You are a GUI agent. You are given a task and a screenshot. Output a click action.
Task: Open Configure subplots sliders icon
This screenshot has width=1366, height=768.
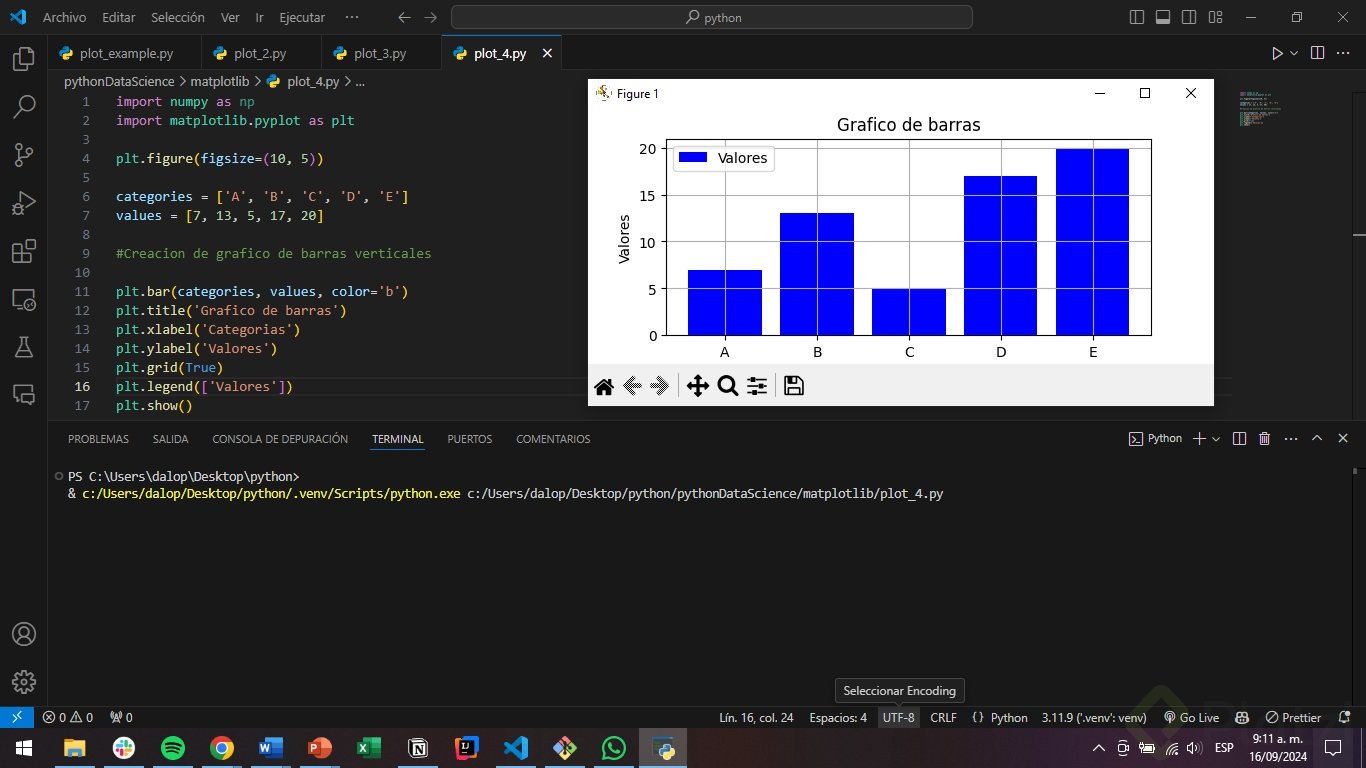pyautogui.click(x=757, y=386)
